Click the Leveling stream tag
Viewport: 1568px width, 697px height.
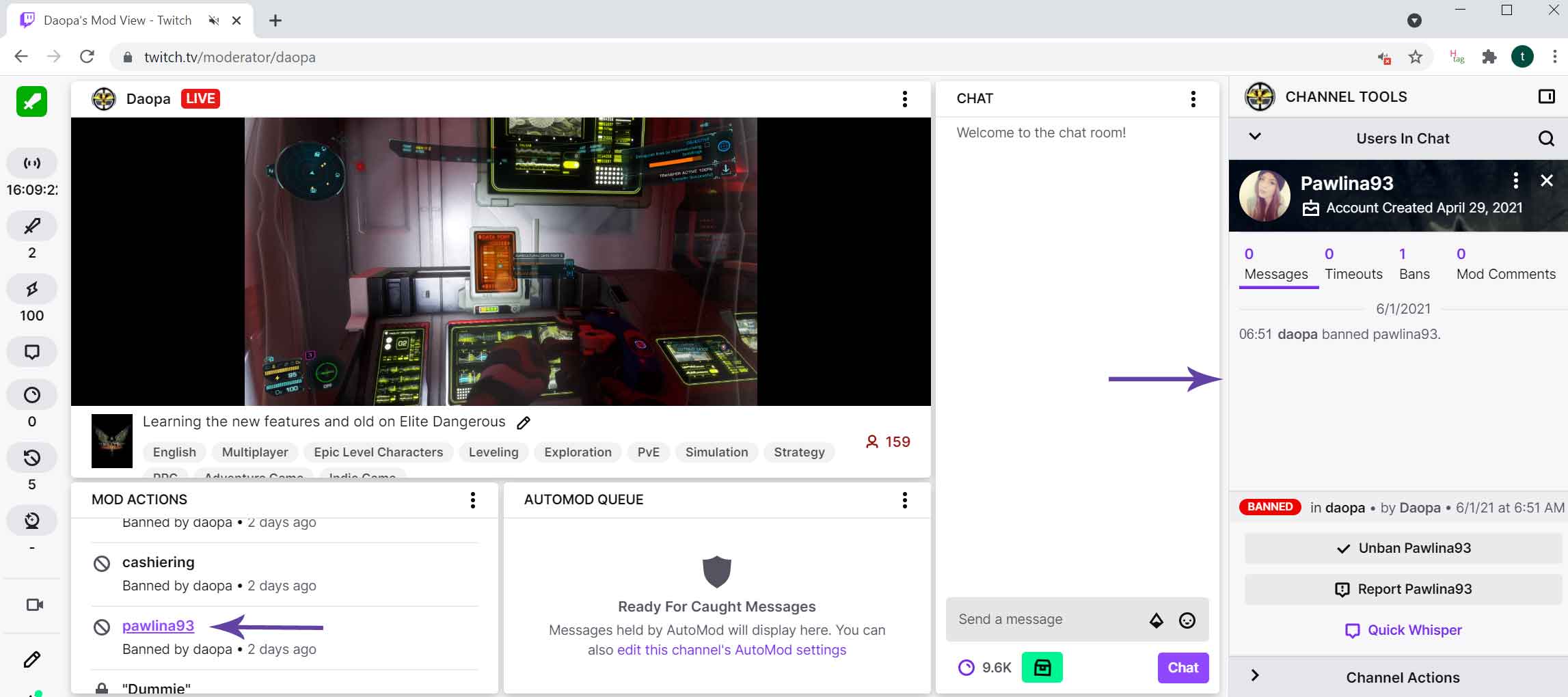[x=494, y=452]
